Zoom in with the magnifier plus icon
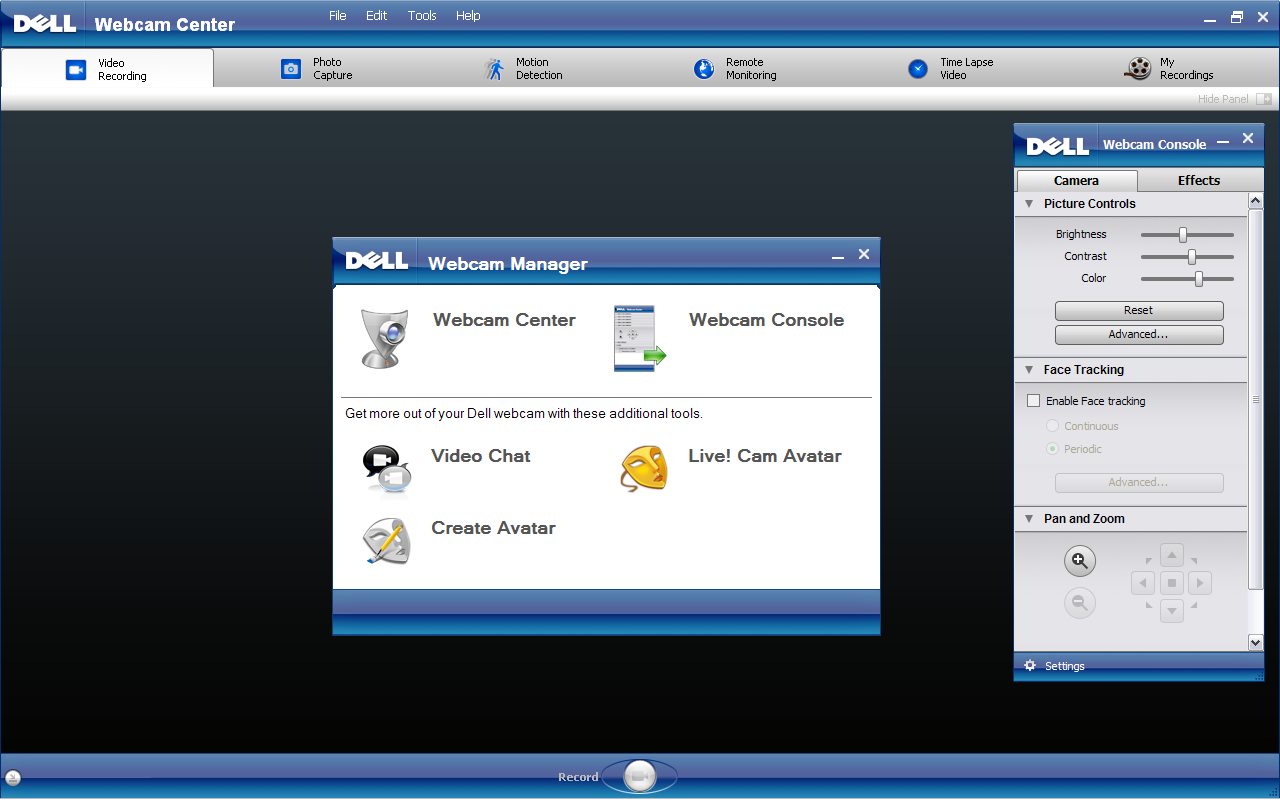1280x800 pixels. (1080, 561)
